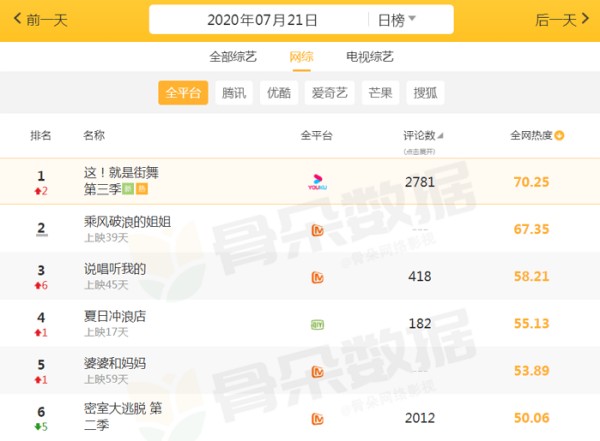Click rank-up arrow beside rank 5

[38, 380]
